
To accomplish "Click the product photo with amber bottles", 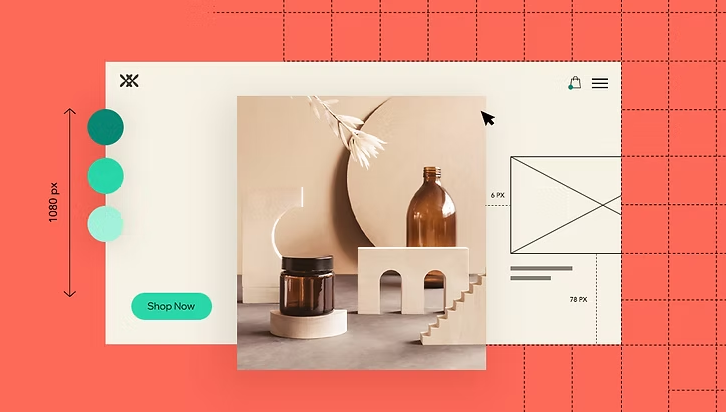I will pos(362,233).
